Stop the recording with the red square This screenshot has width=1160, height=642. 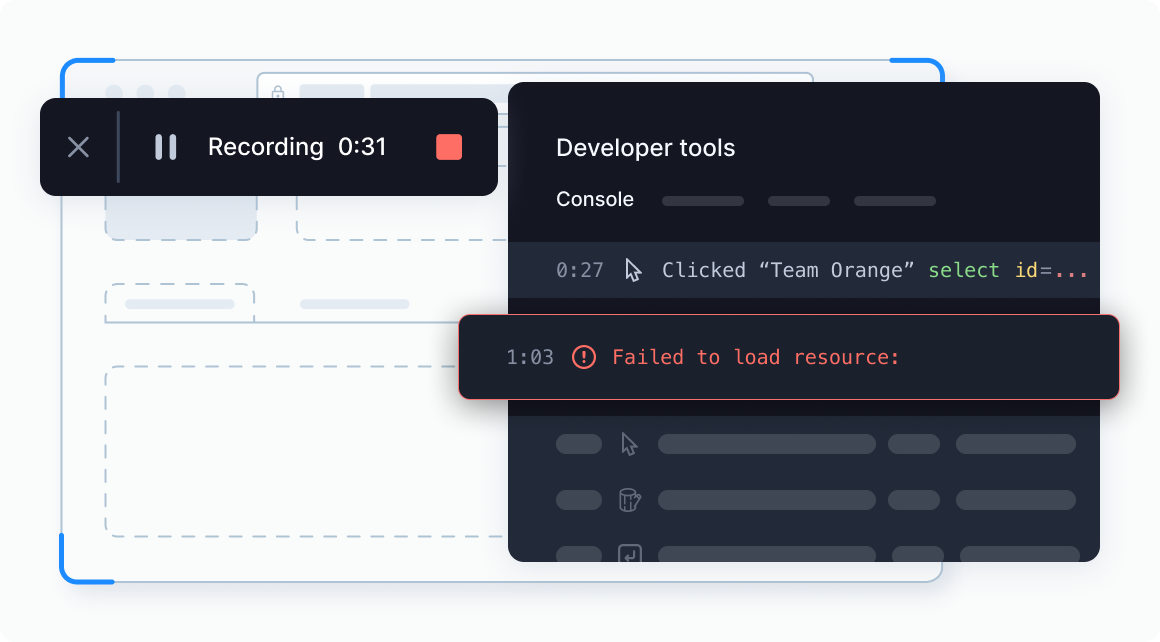pos(448,146)
